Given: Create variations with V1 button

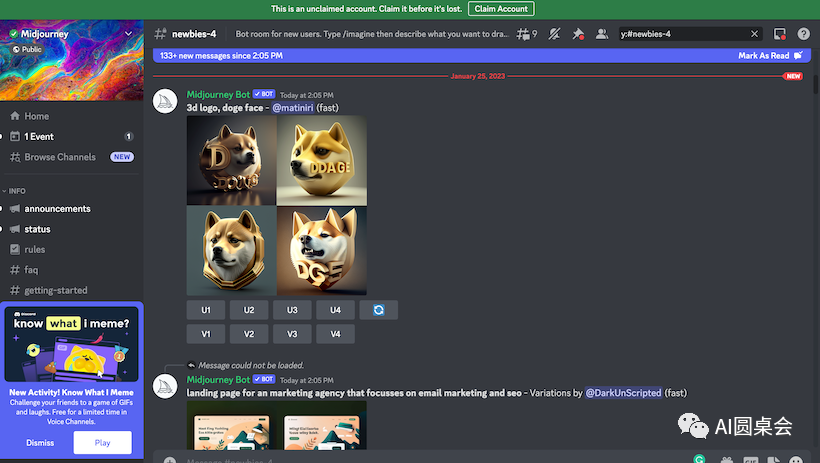Looking at the screenshot, I should click(x=206, y=334).
